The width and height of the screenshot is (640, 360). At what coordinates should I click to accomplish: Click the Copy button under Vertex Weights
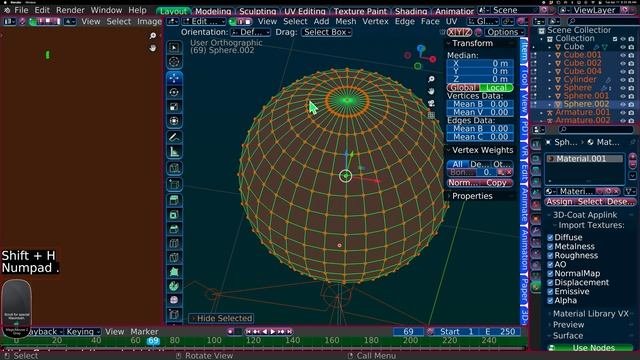[x=497, y=183]
